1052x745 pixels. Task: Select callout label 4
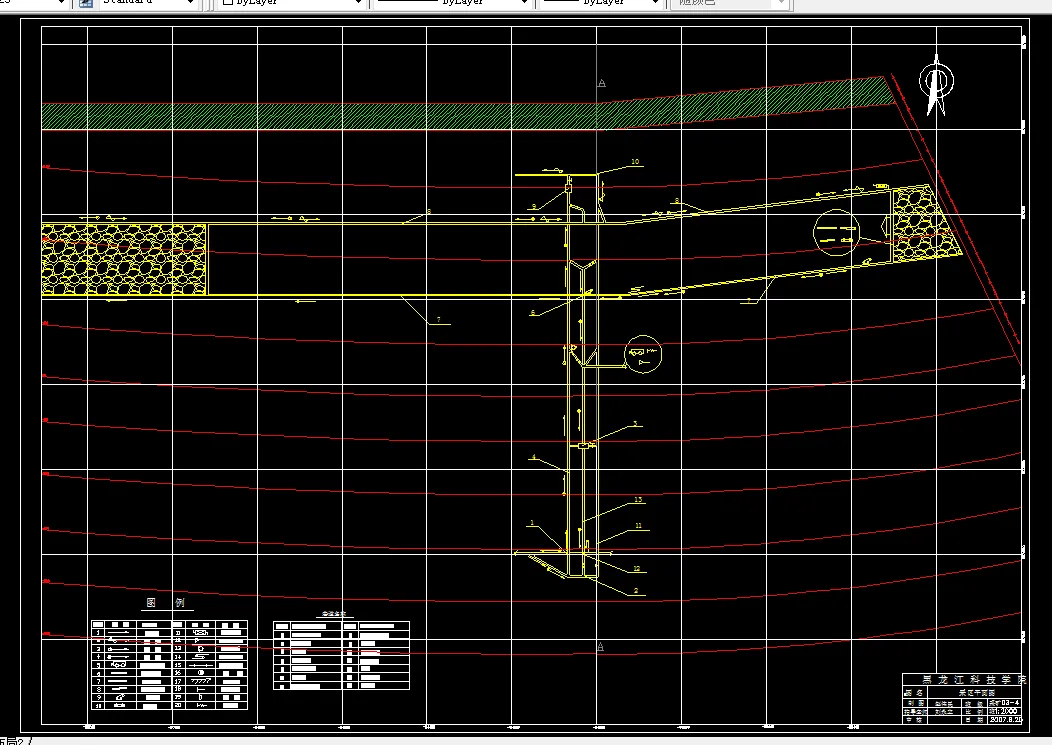[534, 457]
